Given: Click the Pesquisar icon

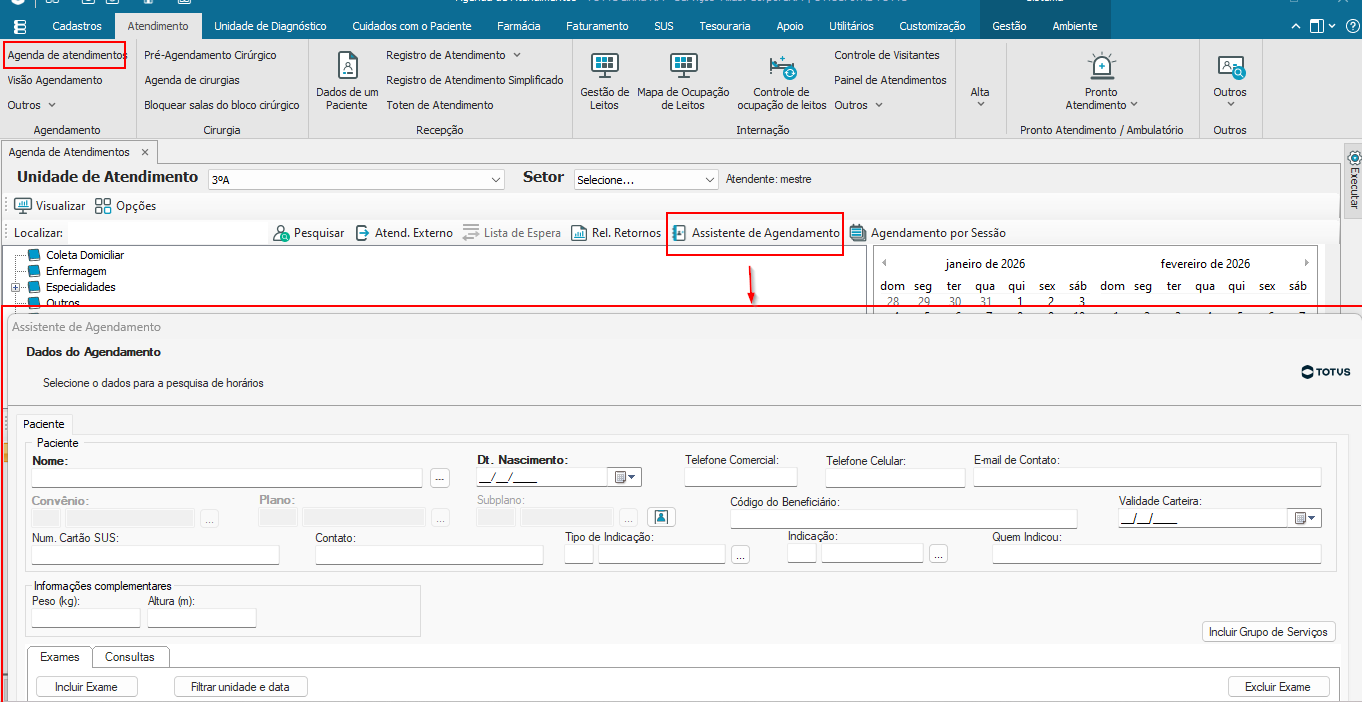Looking at the screenshot, I should (x=281, y=233).
